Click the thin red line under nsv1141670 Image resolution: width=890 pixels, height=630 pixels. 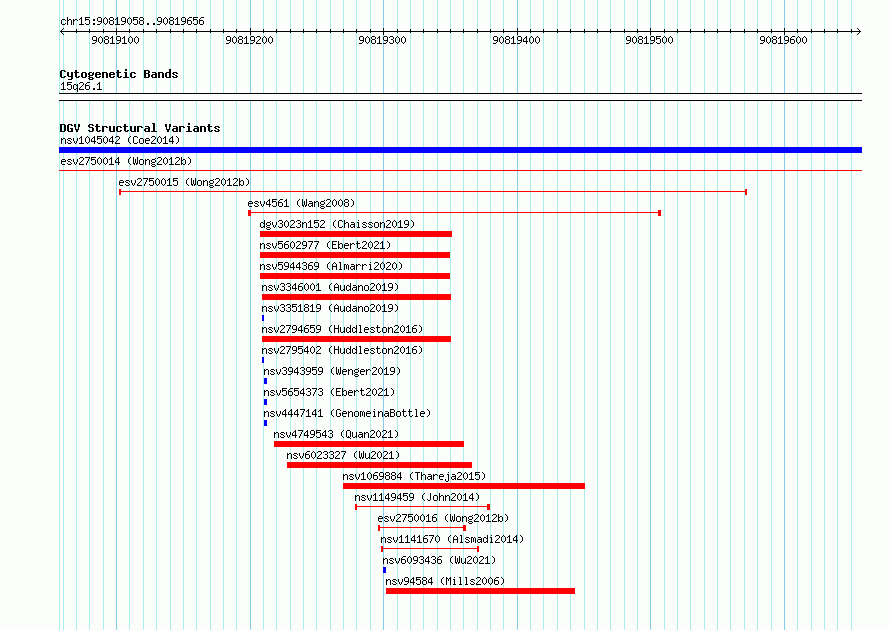430,549
